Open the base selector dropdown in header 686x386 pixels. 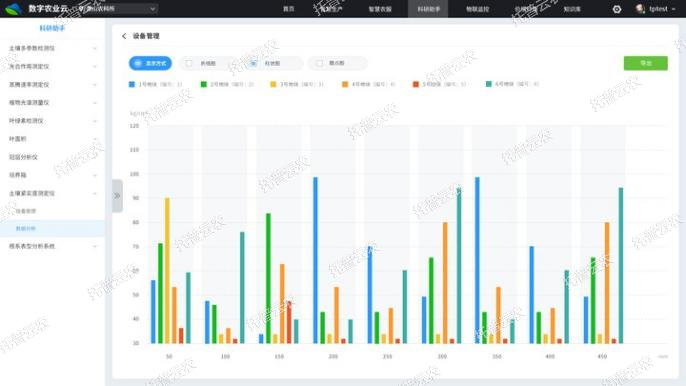pyautogui.click(x=118, y=9)
